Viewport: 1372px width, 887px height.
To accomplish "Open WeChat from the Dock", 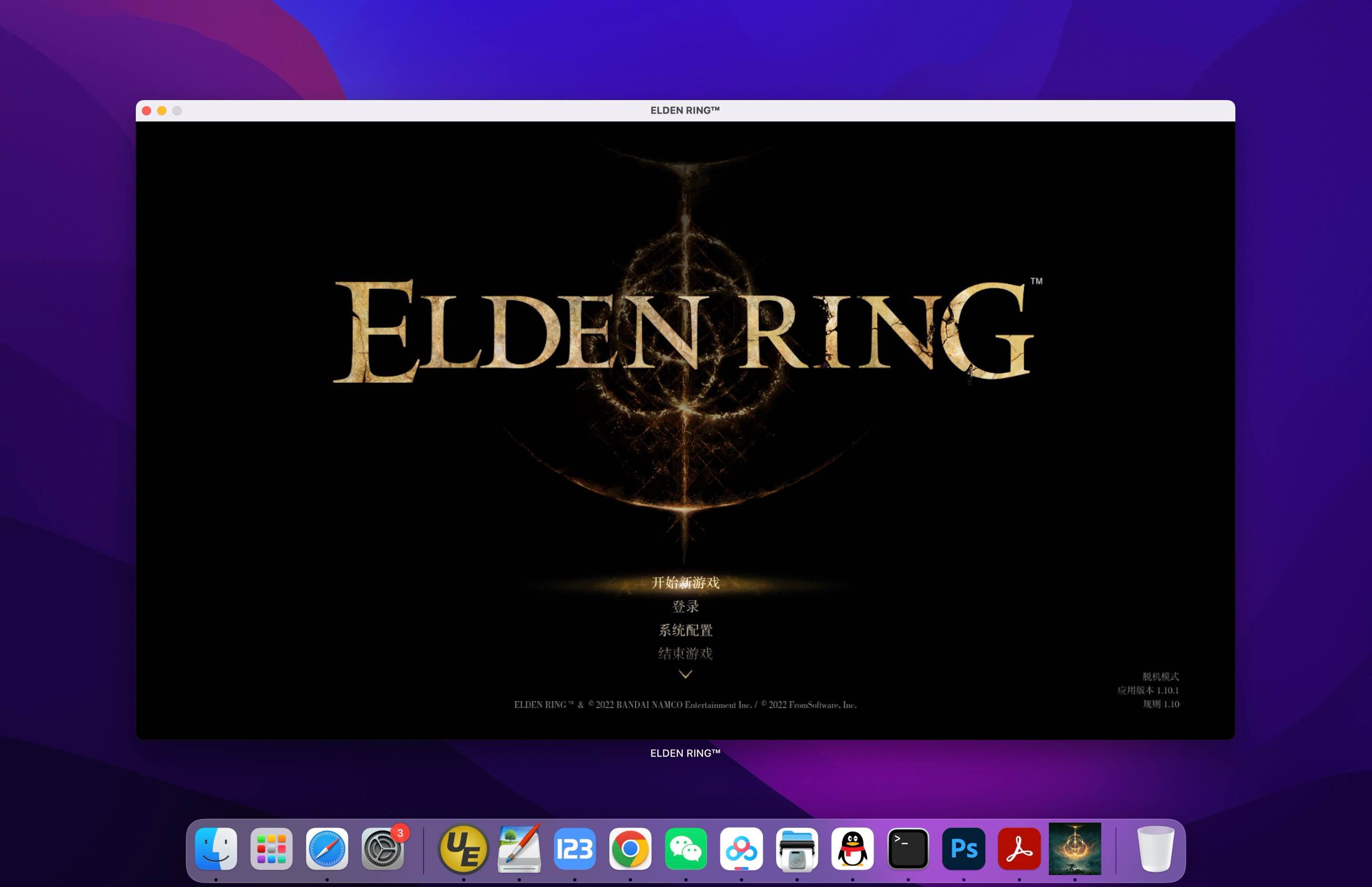I will 686,849.
